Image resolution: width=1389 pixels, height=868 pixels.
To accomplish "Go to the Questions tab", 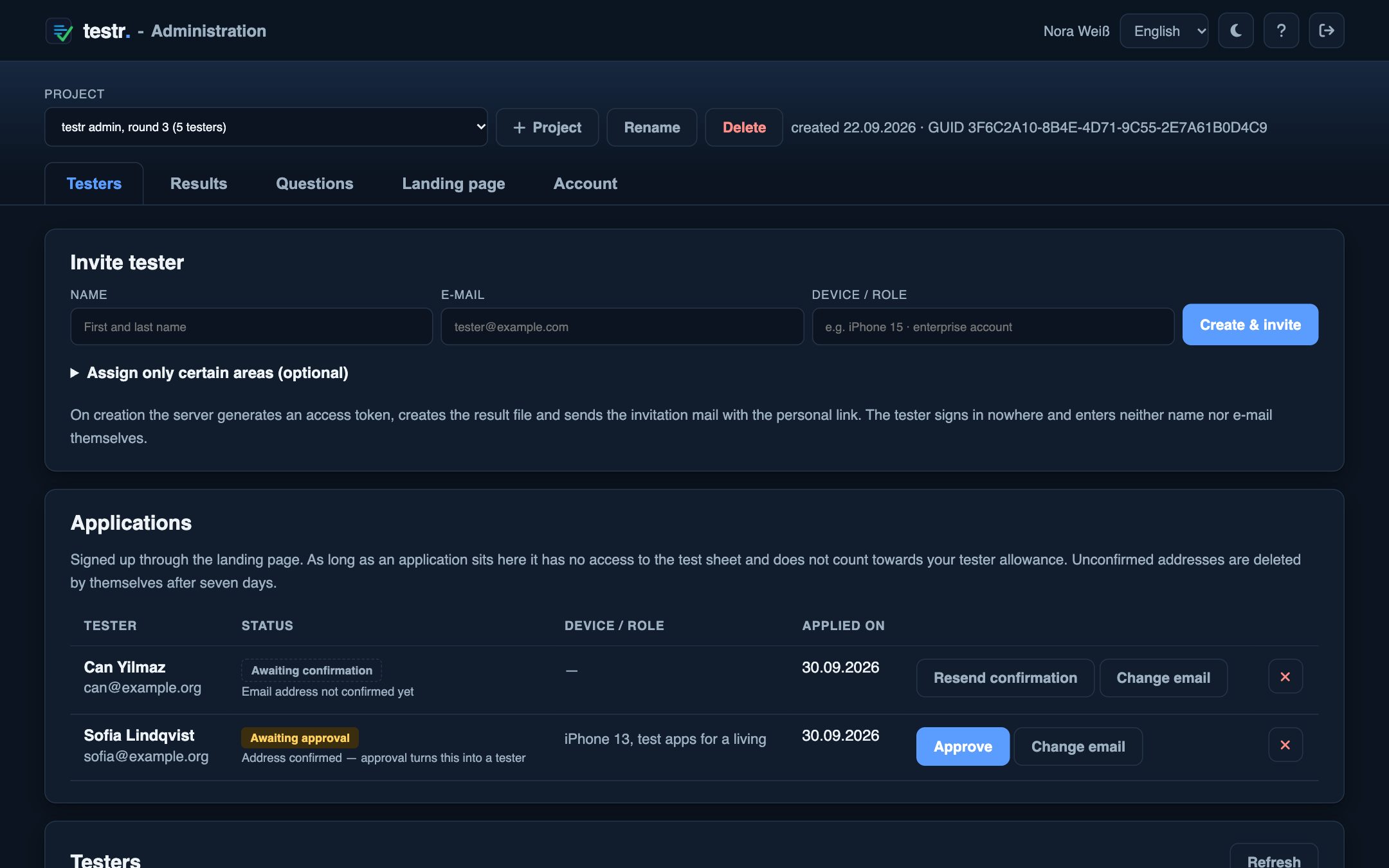I will (314, 183).
